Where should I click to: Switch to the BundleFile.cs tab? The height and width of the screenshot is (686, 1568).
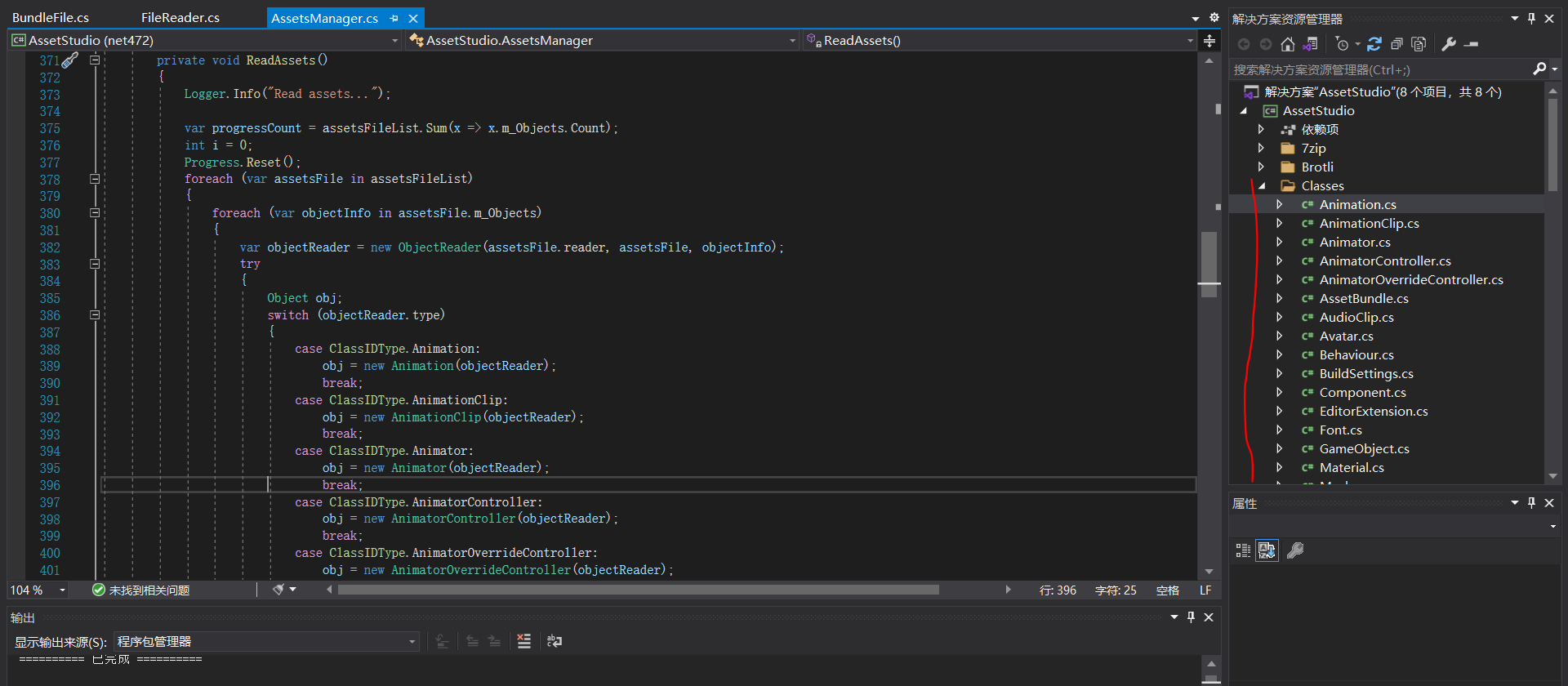(x=51, y=17)
